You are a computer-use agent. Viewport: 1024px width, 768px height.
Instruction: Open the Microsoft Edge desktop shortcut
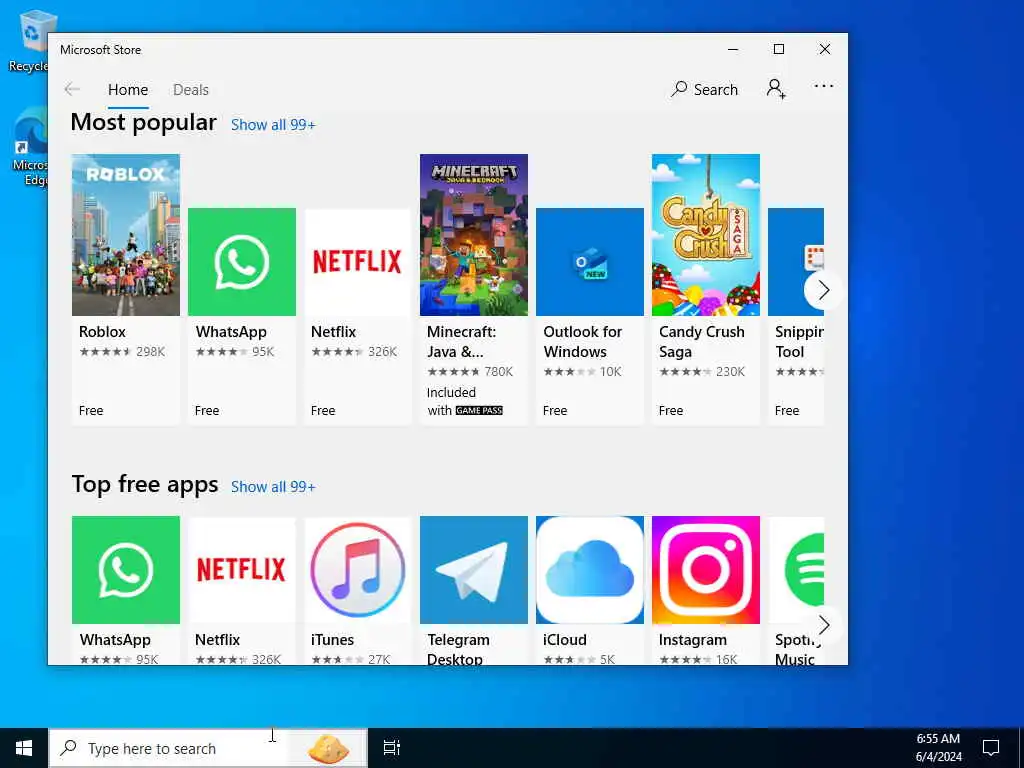(29, 147)
